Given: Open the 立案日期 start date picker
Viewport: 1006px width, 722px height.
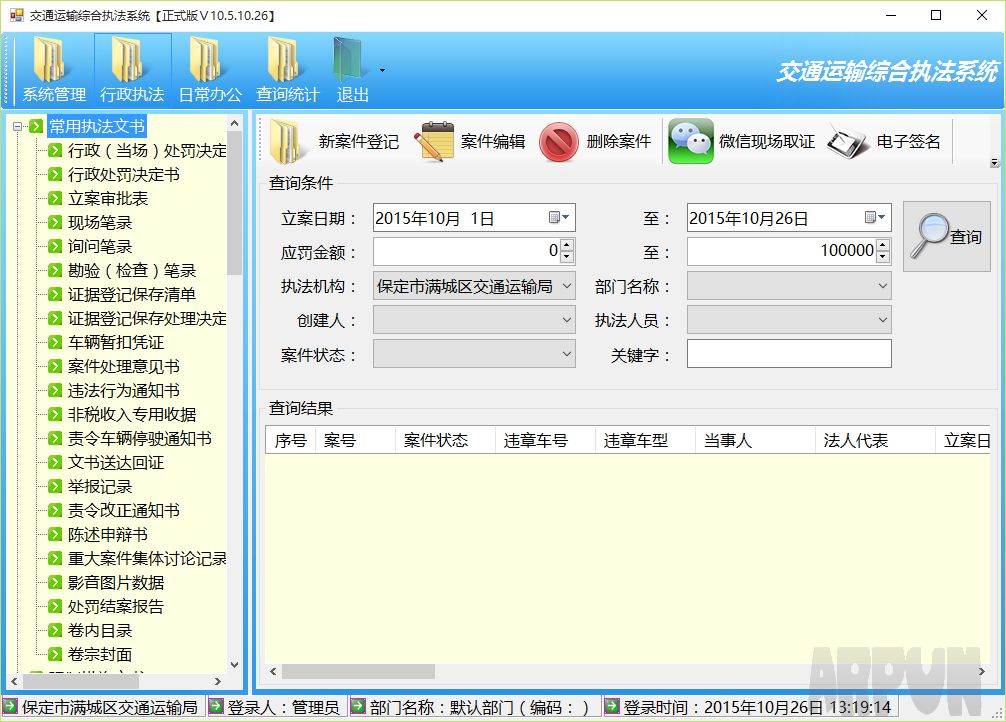Looking at the screenshot, I should 563,217.
